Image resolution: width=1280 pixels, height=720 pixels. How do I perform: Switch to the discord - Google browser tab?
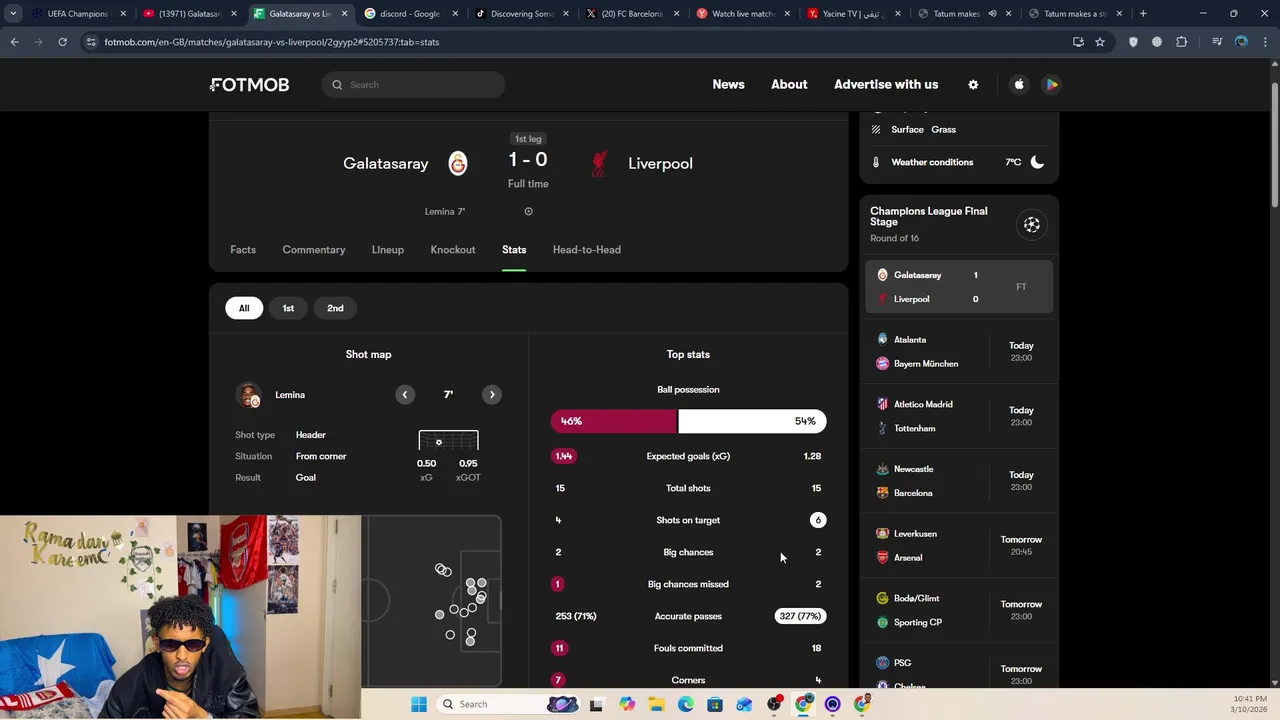click(x=410, y=14)
